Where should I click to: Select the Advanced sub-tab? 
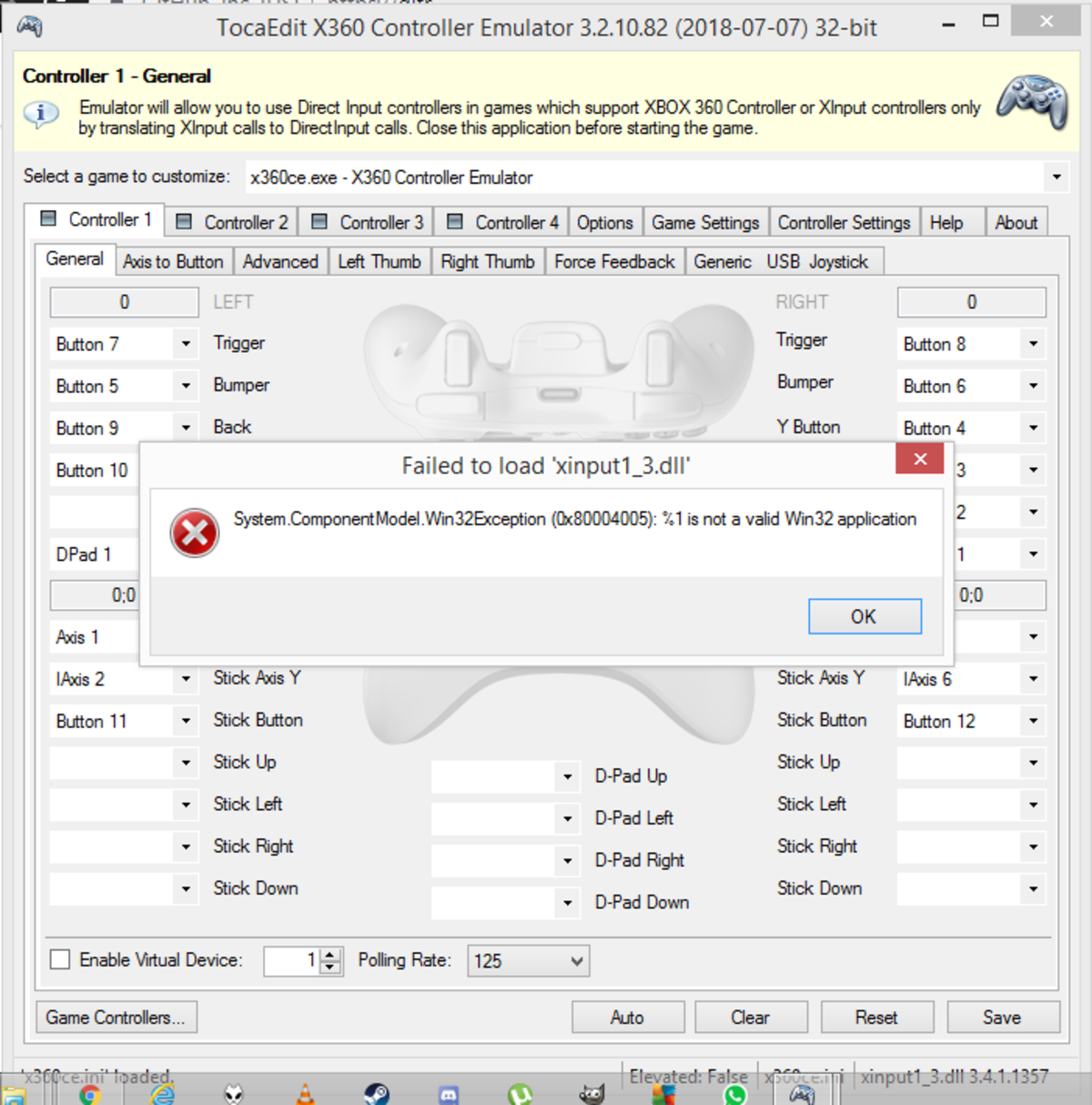(x=281, y=262)
